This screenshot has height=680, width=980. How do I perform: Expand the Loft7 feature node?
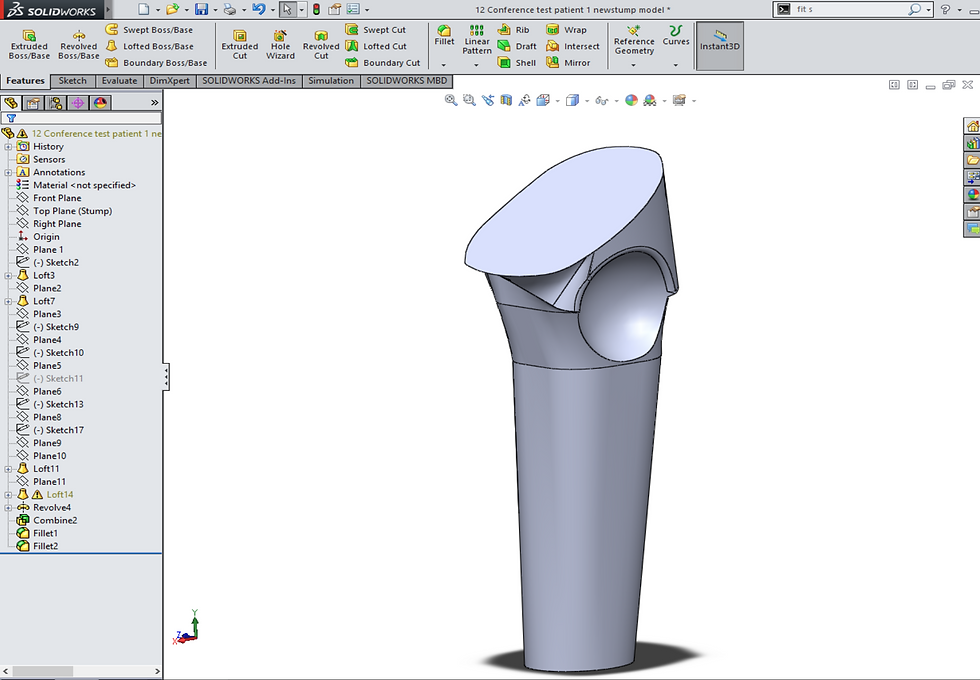coord(8,301)
